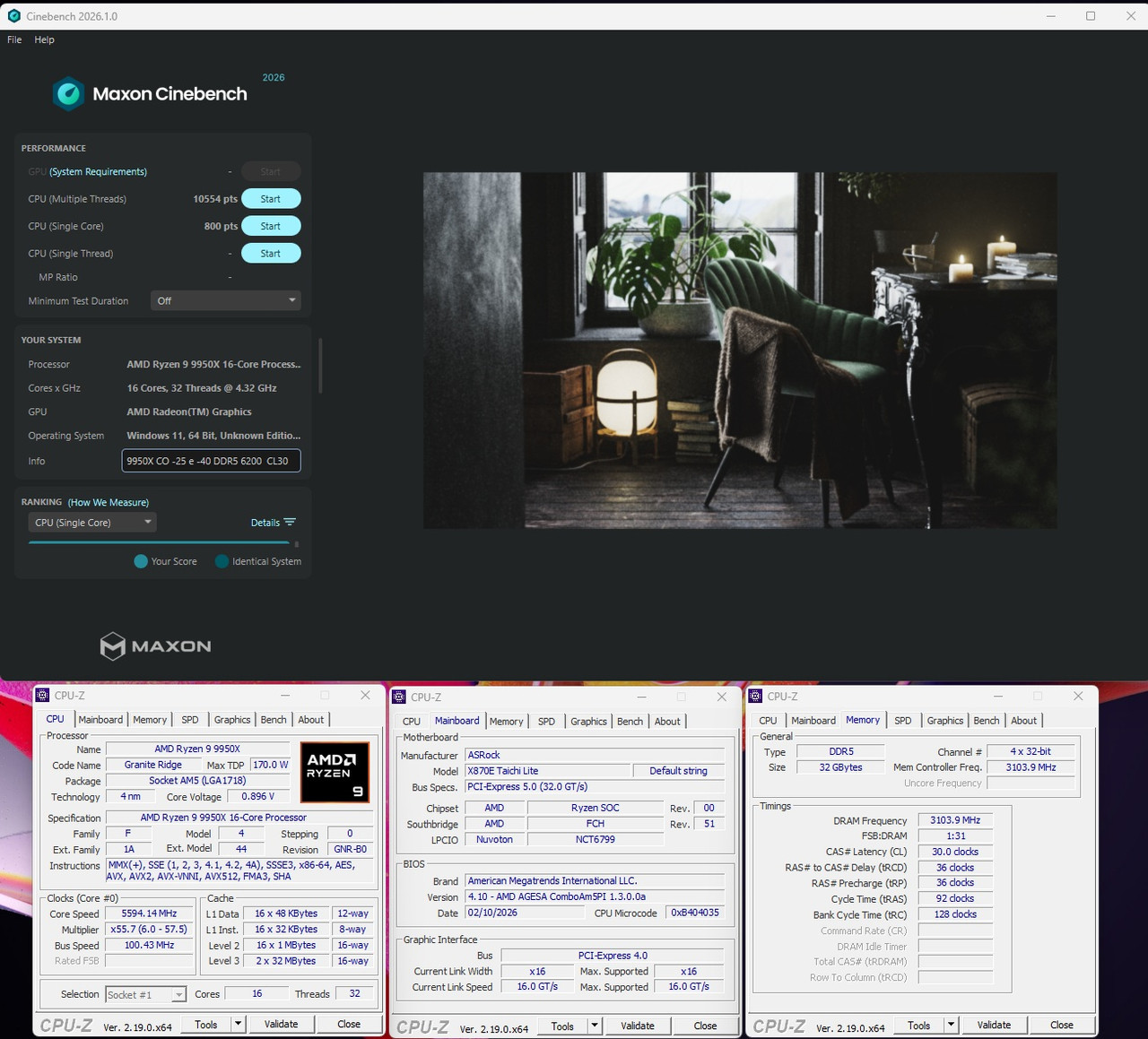Screen dimensions: 1148x1039
Task: Click the Maxon Cinebench logo icon
Action: 68,94
